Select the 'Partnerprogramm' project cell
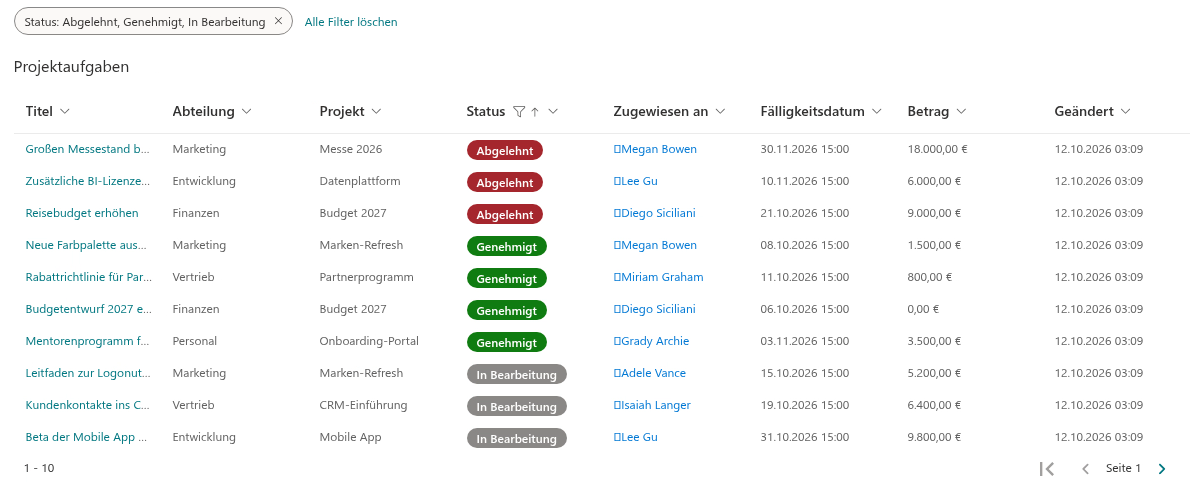Image resolution: width=1200 pixels, height=482 pixels. (x=366, y=277)
